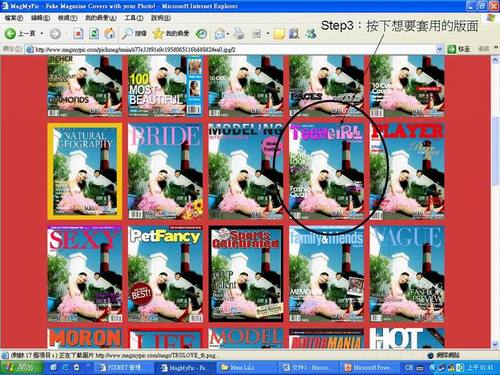Click the Mail envelope icon
Viewport: 500px width, 375px height.
tap(220, 33)
